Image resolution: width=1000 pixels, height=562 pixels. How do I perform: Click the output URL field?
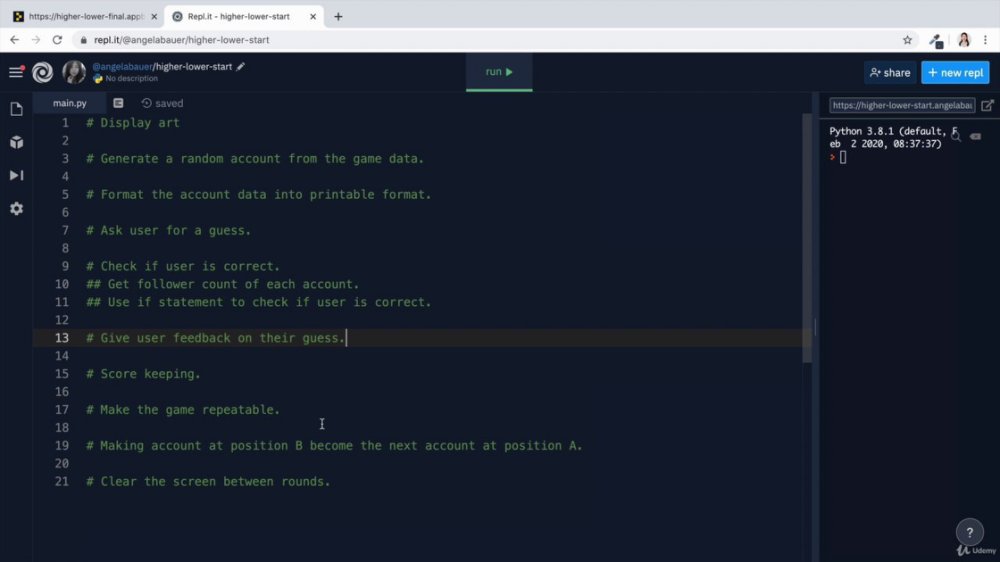(x=902, y=105)
